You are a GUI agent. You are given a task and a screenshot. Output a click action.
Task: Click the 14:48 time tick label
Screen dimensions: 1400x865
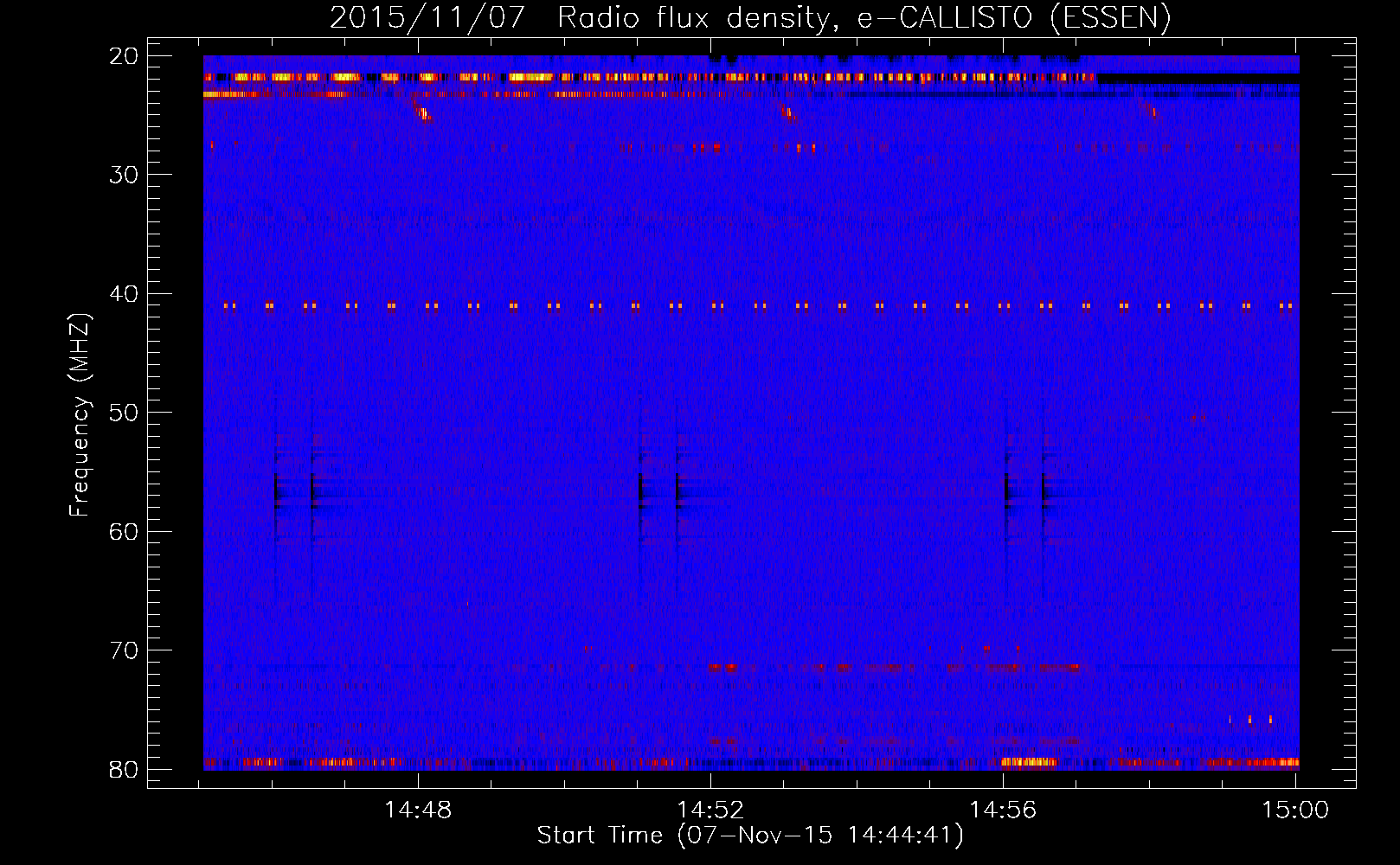[x=418, y=811]
